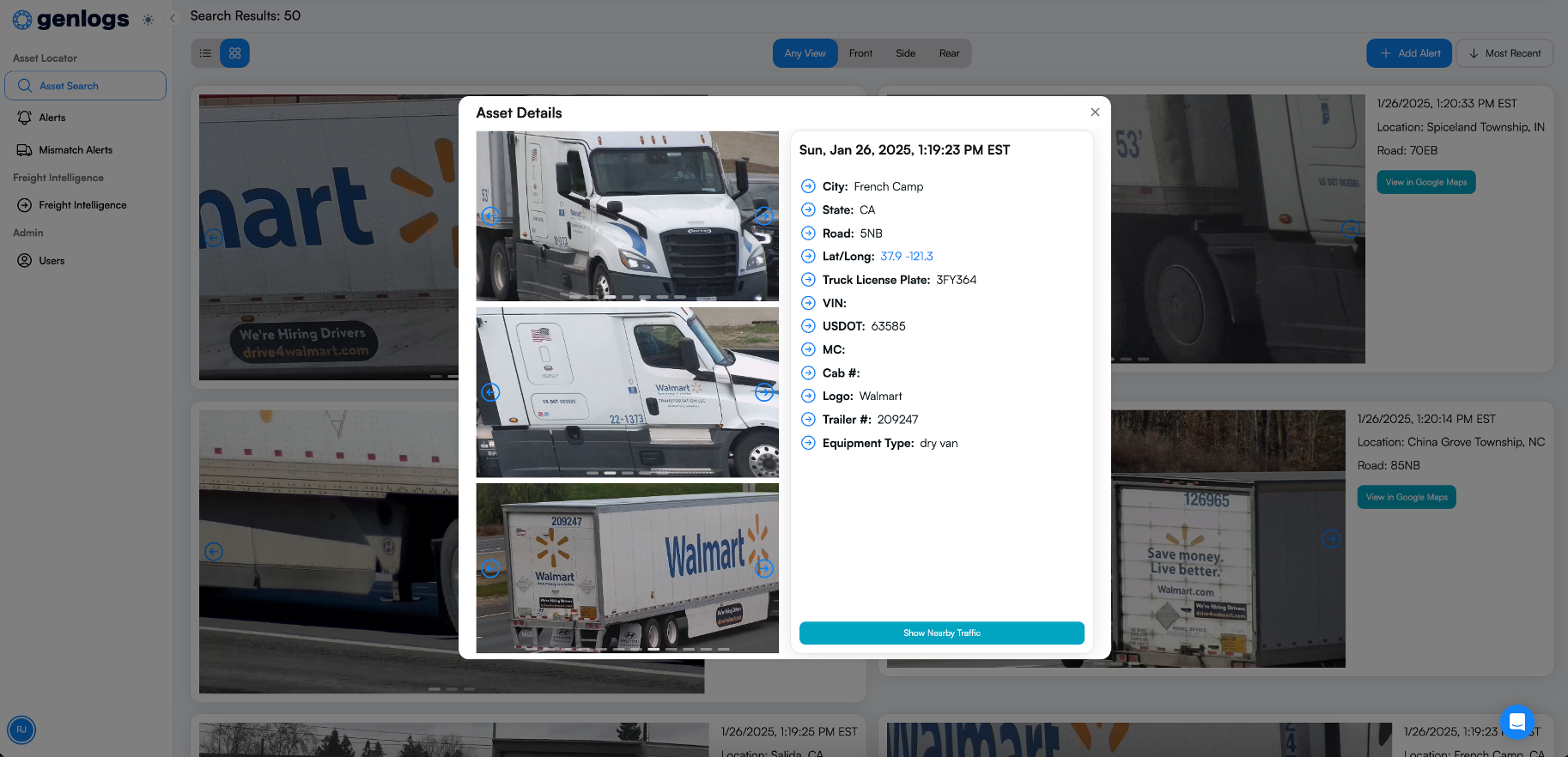Switch to list view layout
Image resolution: width=1568 pixels, height=757 pixels.
205,53
